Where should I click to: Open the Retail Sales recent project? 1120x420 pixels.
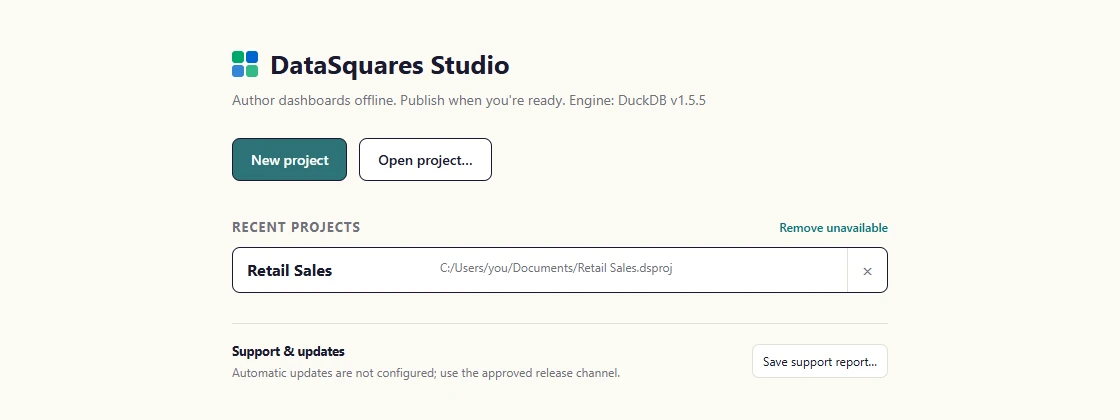[x=539, y=270]
